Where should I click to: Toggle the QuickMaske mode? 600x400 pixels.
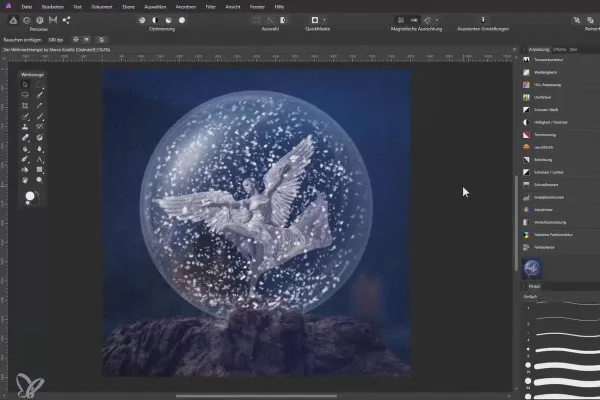tap(315, 20)
